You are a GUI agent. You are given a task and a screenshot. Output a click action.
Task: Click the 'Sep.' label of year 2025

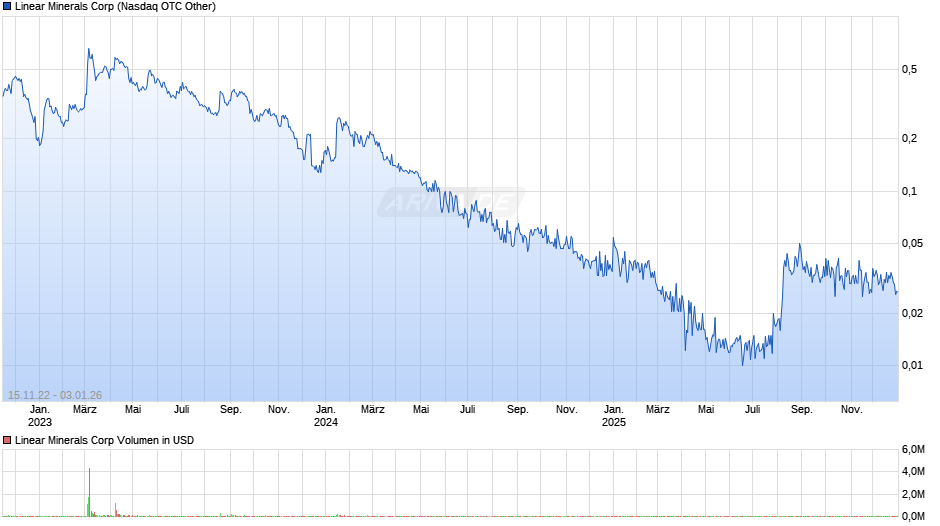coord(802,410)
